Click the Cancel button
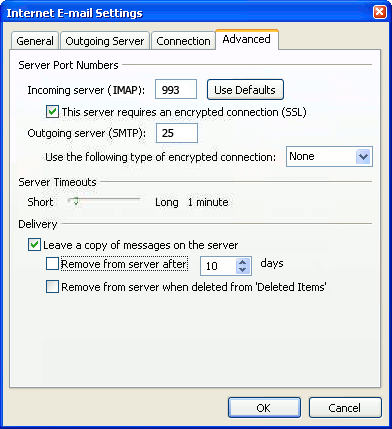The width and height of the screenshot is (392, 429). click(345, 407)
